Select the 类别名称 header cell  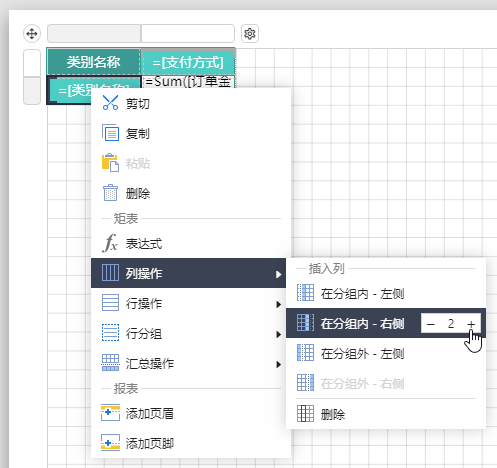[x=93, y=62]
